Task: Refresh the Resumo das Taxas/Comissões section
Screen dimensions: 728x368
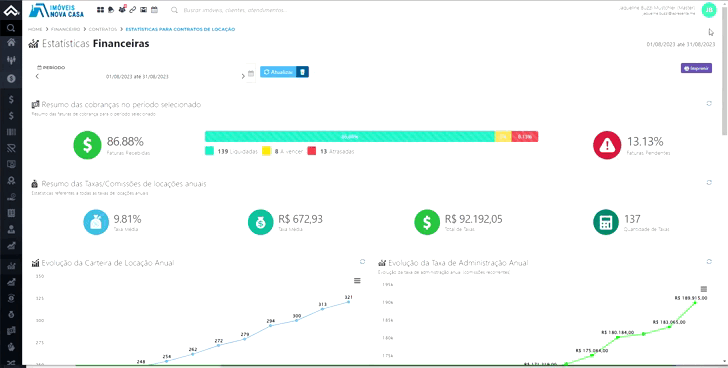Action: [709, 183]
